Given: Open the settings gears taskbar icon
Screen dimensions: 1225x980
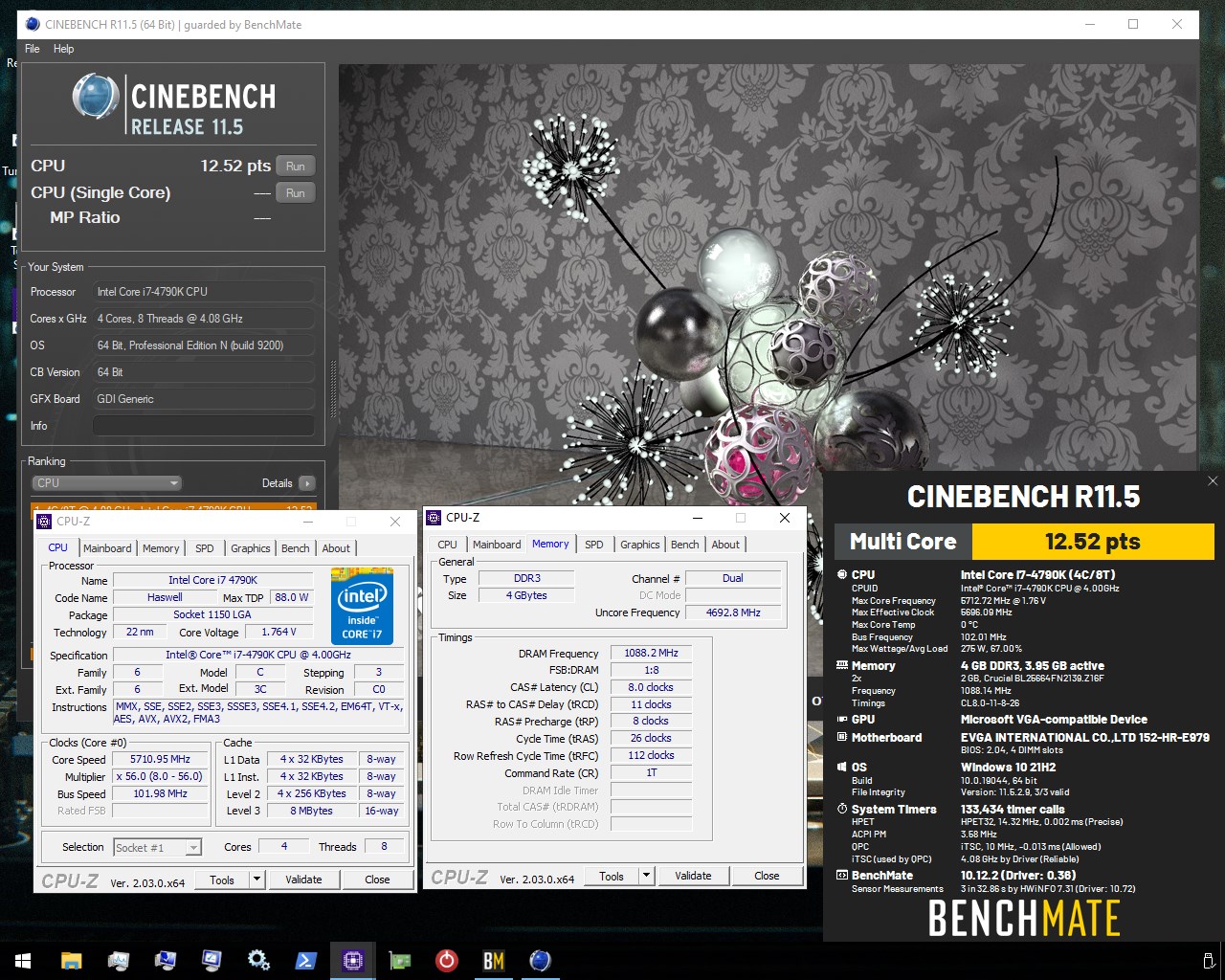Looking at the screenshot, I should (x=258, y=961).
